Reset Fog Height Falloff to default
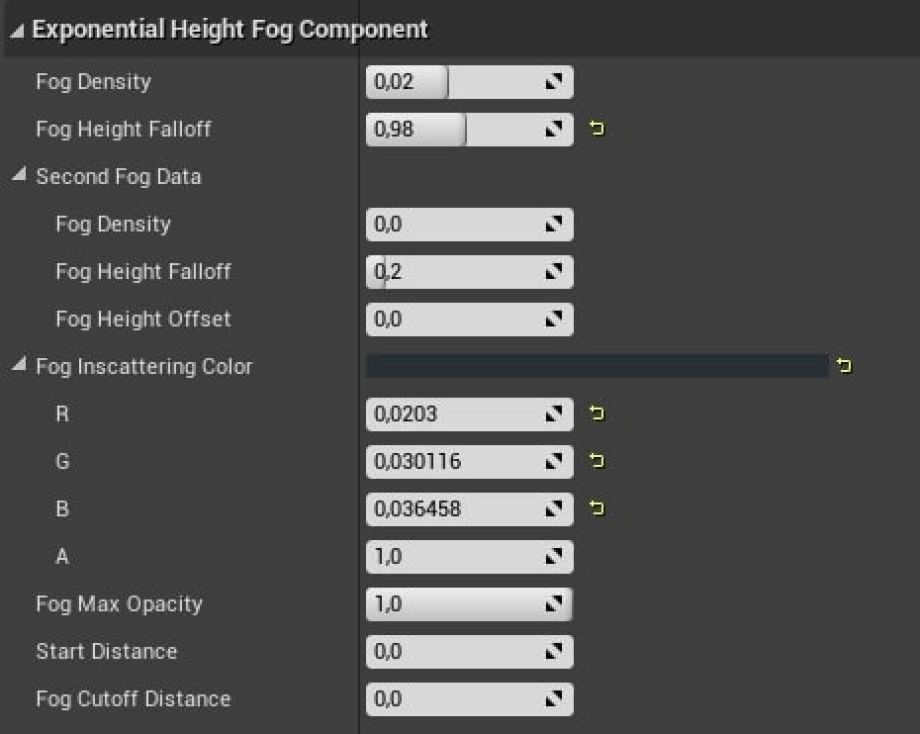 tap(598, 129)
